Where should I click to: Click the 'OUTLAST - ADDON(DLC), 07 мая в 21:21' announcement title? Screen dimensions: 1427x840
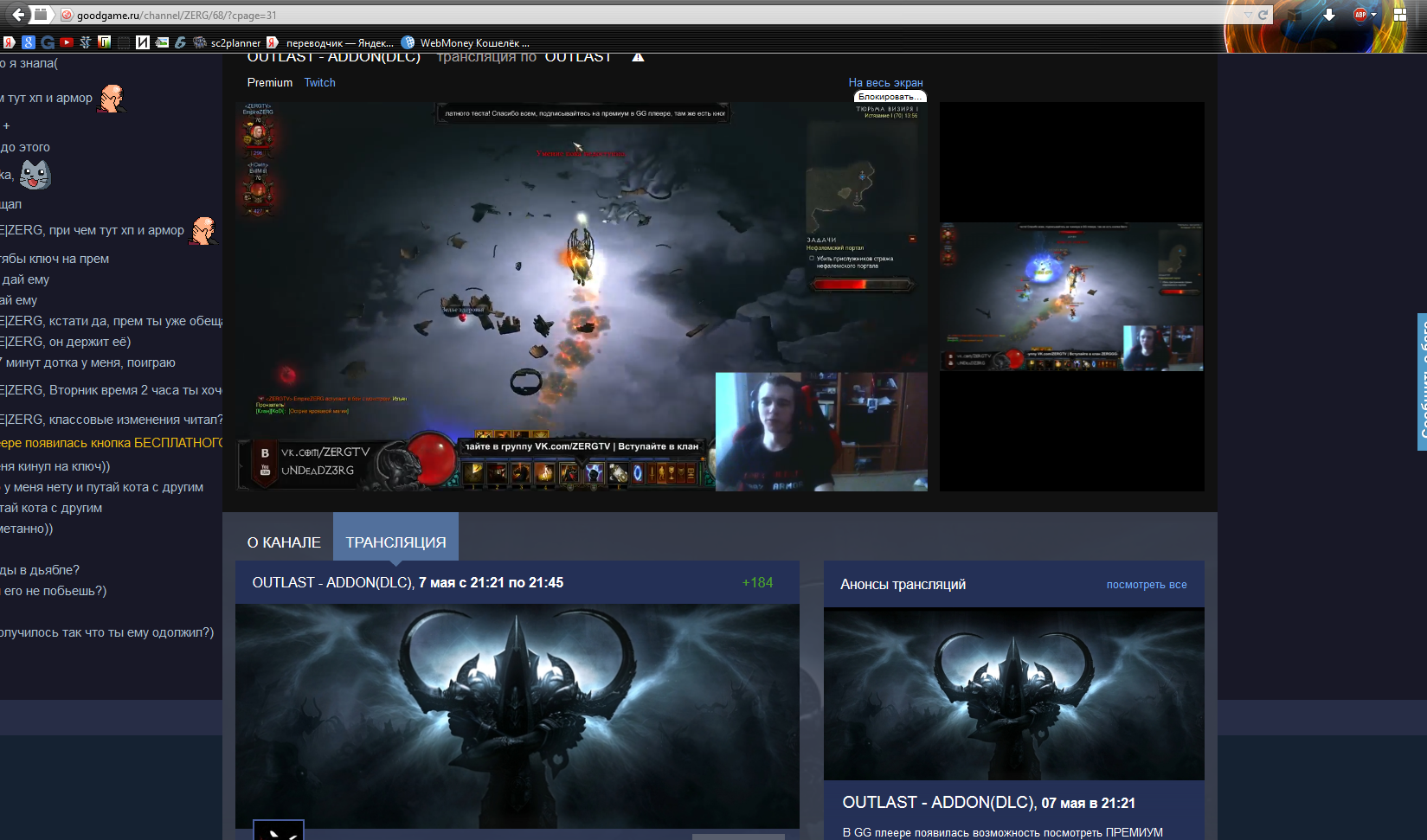[989, 803]
